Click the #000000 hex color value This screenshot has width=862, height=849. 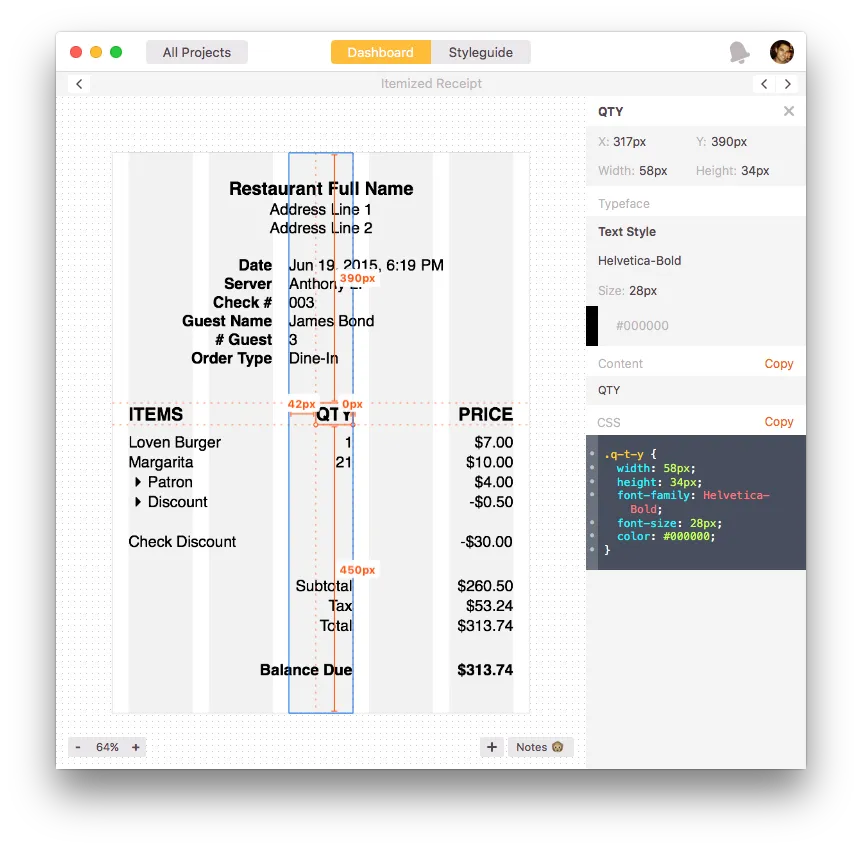642,326
